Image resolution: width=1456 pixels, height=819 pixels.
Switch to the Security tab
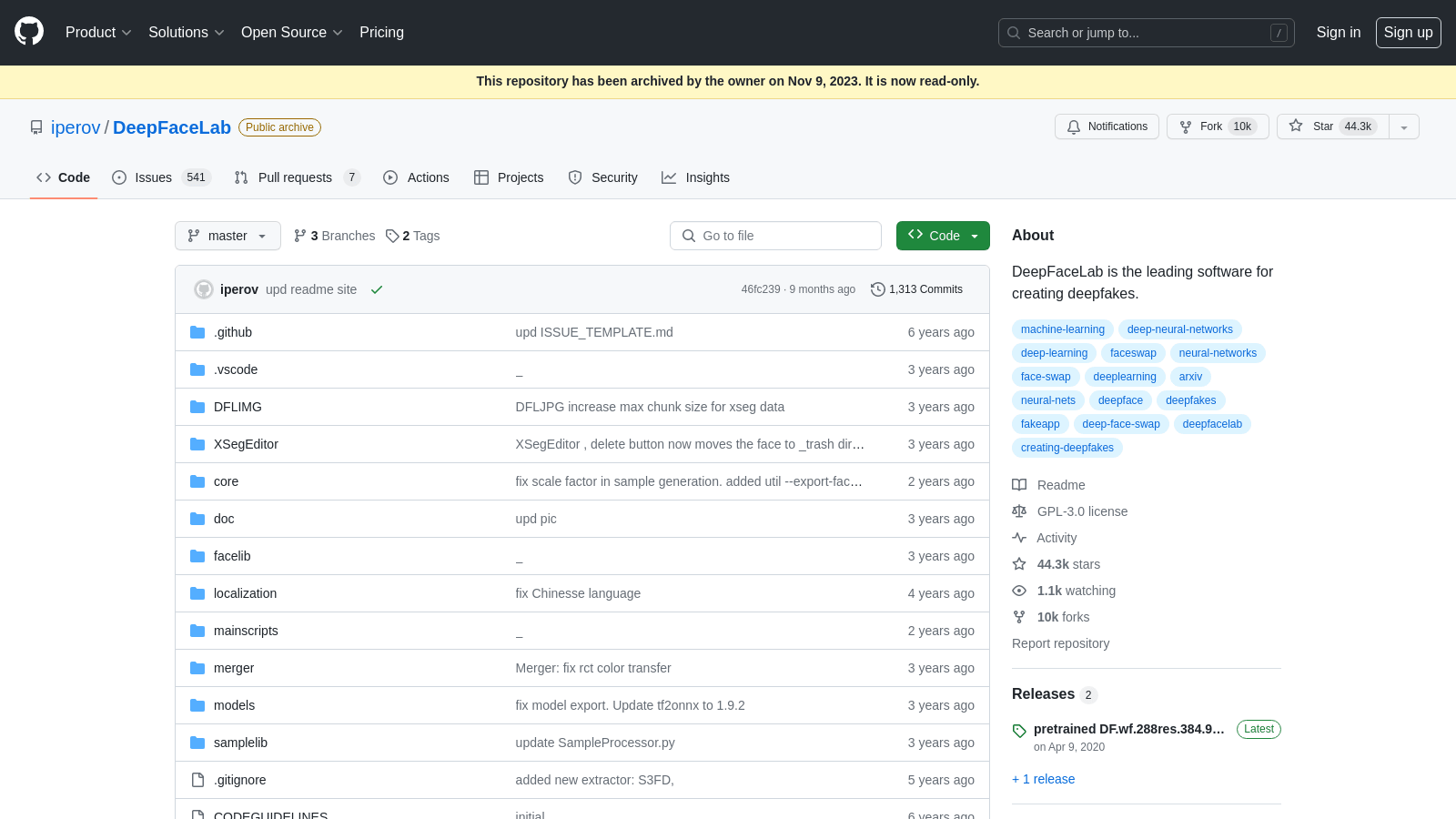602,177
